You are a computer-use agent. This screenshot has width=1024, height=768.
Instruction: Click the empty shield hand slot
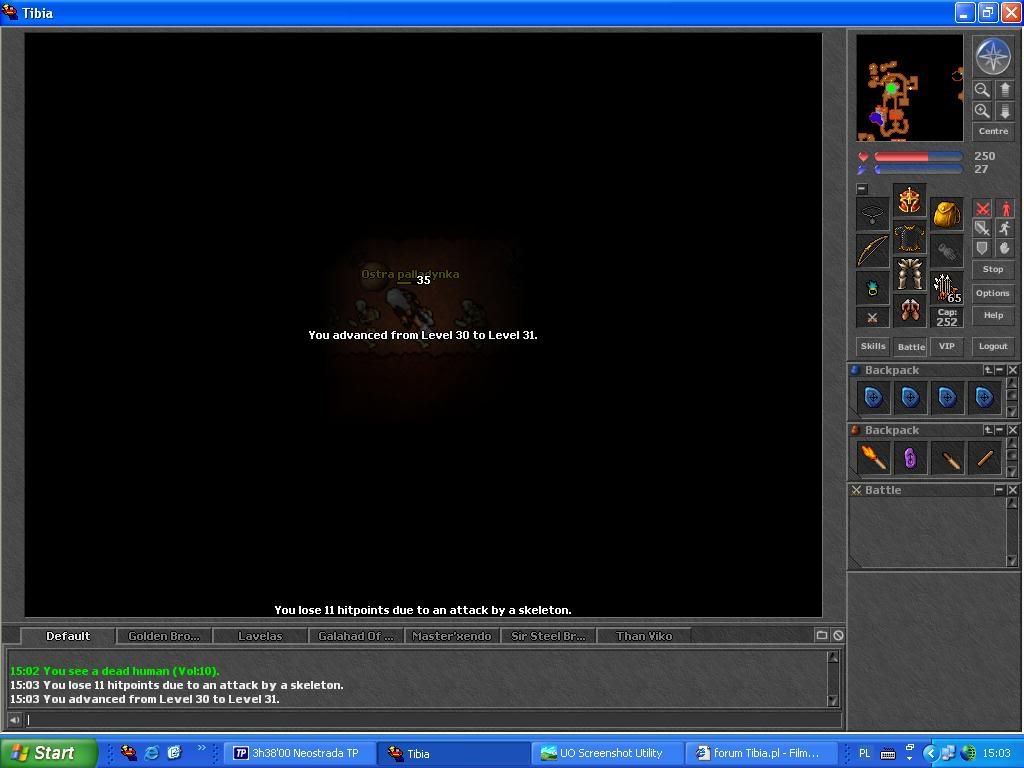(946, 251)
